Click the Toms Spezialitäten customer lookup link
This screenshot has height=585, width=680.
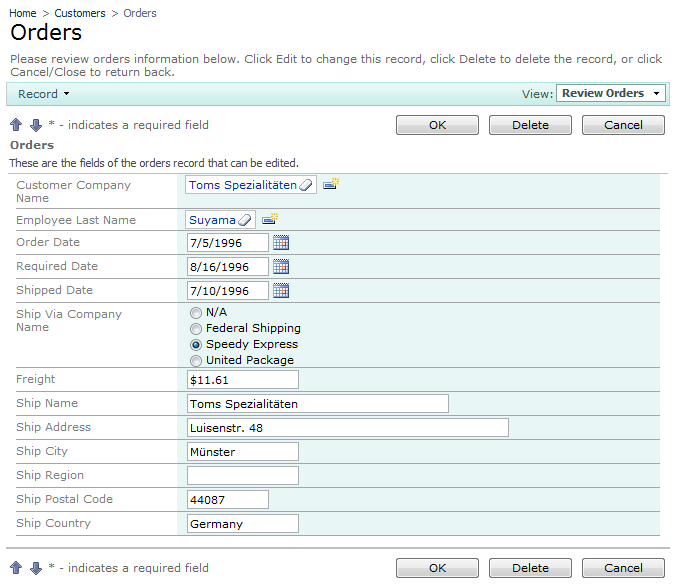point(243,185)
